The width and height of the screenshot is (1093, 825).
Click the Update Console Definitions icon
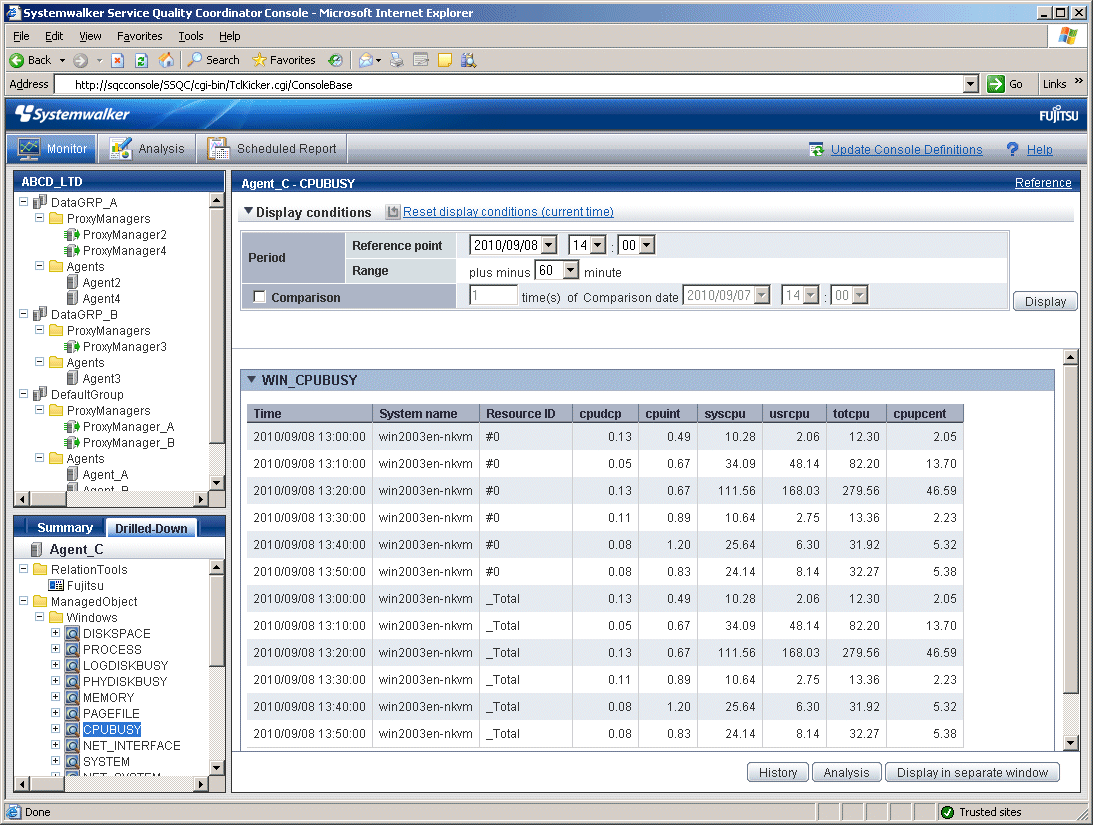(x=816, y=149)
